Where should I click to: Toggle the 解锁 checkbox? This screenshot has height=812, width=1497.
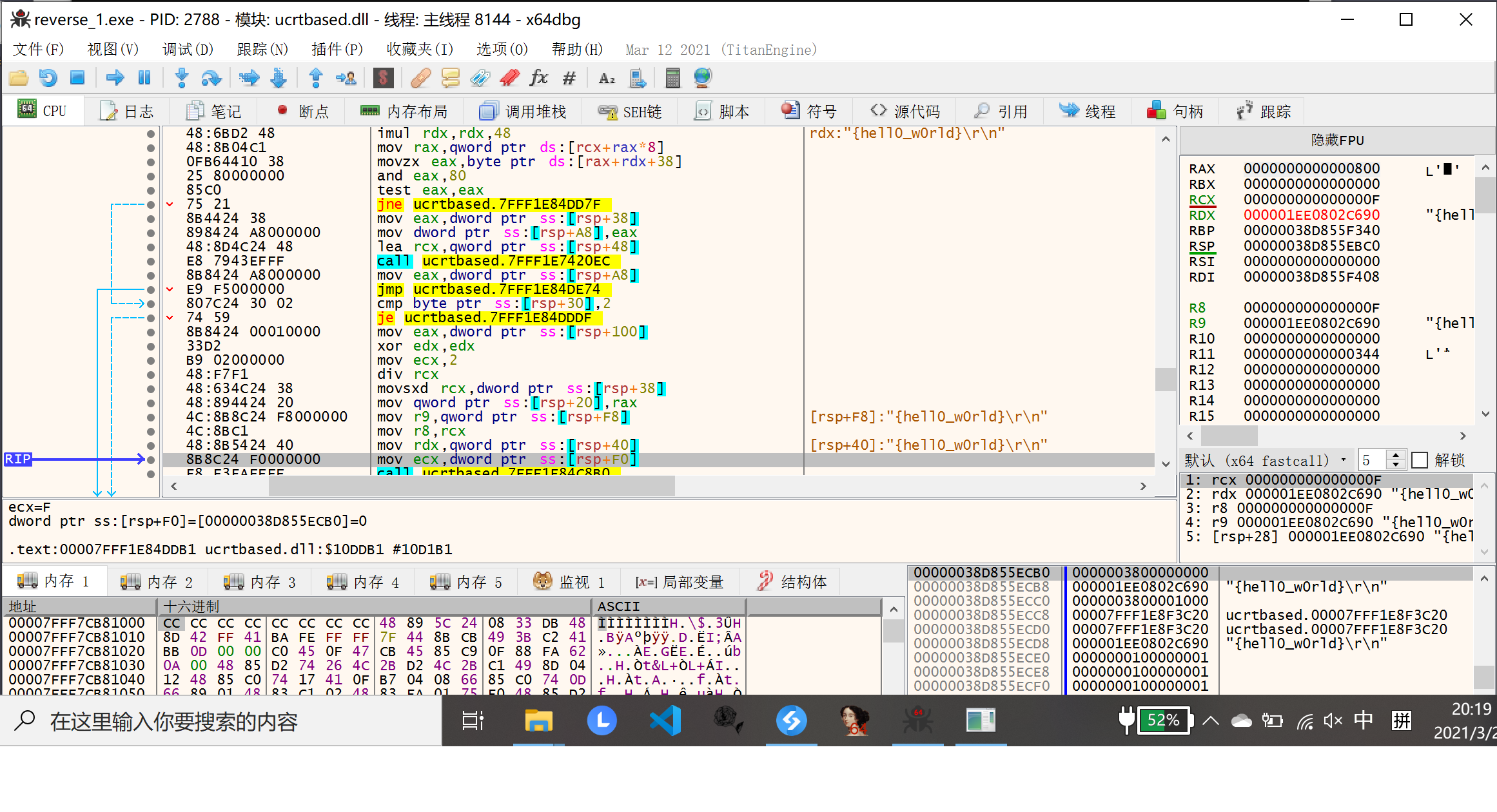click(1420, 460)
